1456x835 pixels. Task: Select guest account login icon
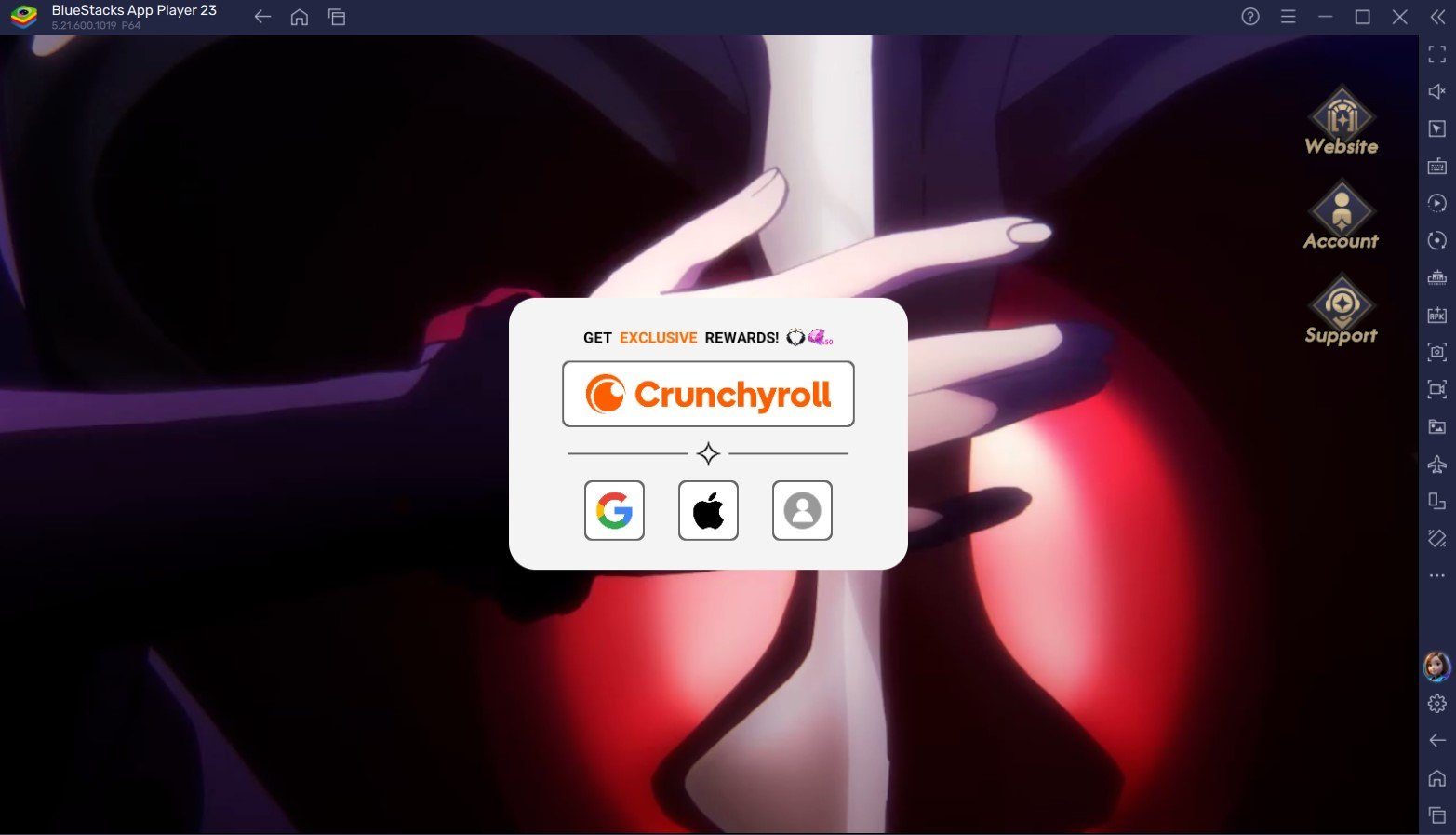point(802,510)
